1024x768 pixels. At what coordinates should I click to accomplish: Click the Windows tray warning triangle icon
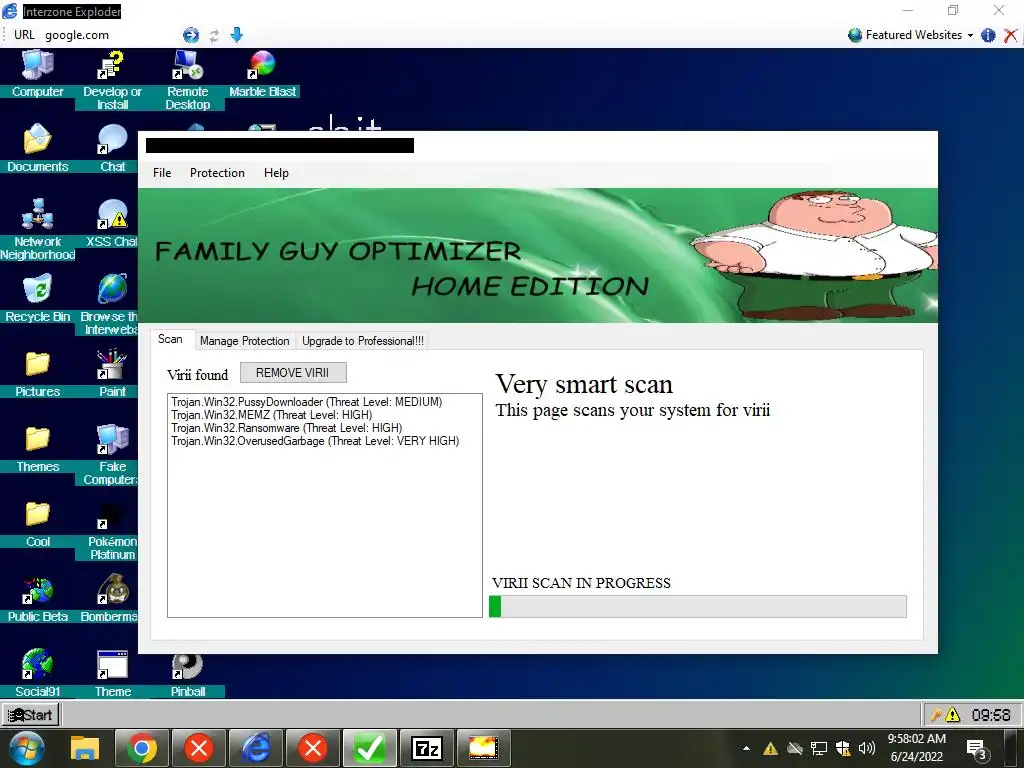click(x=771, y=748)
